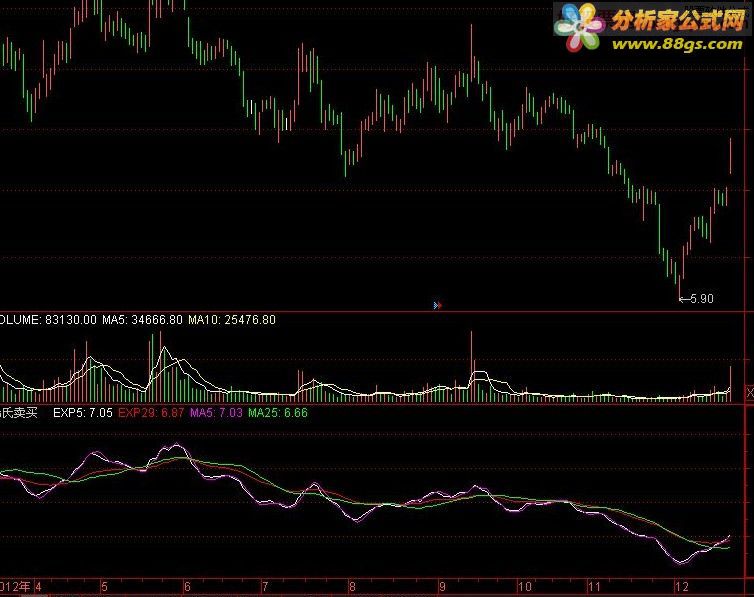The height and width of the screenshot is (597, 754).
Task: Click the tallest September volume spike bar
Action: (x=471, y=366)
